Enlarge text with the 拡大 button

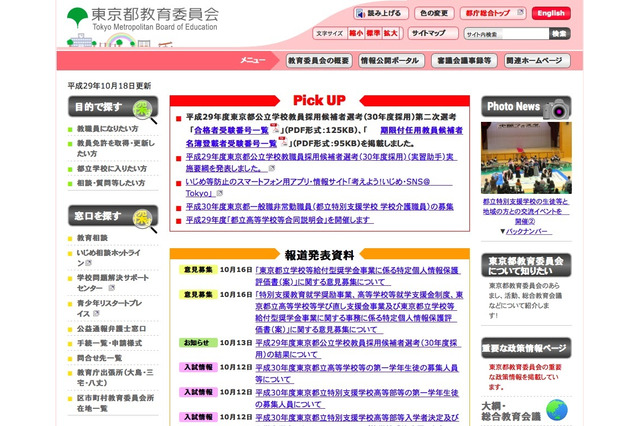click(x=391, y=33)
